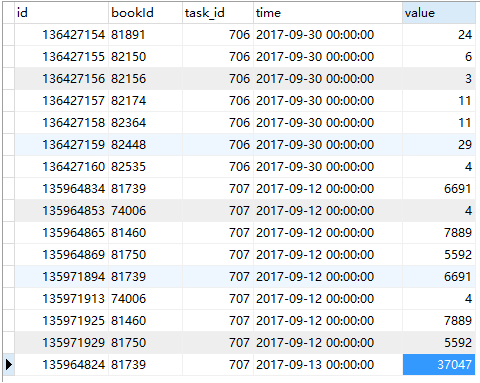Select value 6691 in row 135964834
The width and height of the screenshot is (480, 383).
pos(439,189)
